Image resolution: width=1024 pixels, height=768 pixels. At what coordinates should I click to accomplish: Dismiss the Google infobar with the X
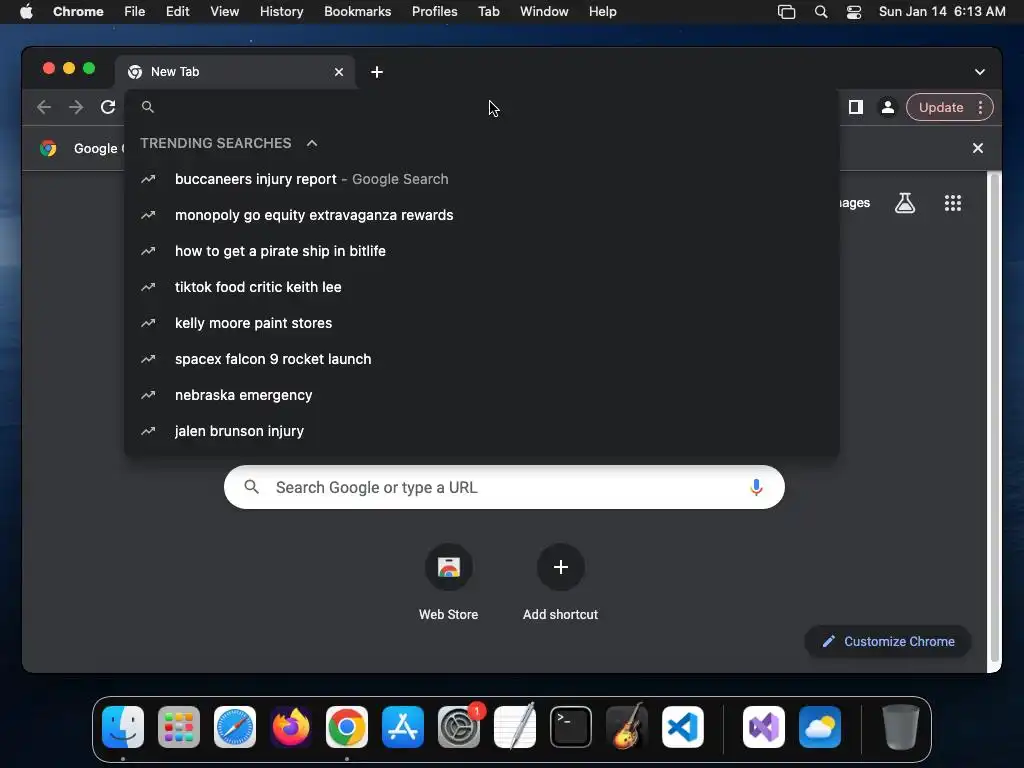[978, 148]
